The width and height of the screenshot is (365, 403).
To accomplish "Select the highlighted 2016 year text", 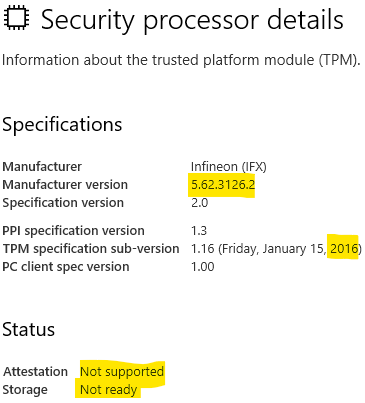I will (x=344, y=249).
